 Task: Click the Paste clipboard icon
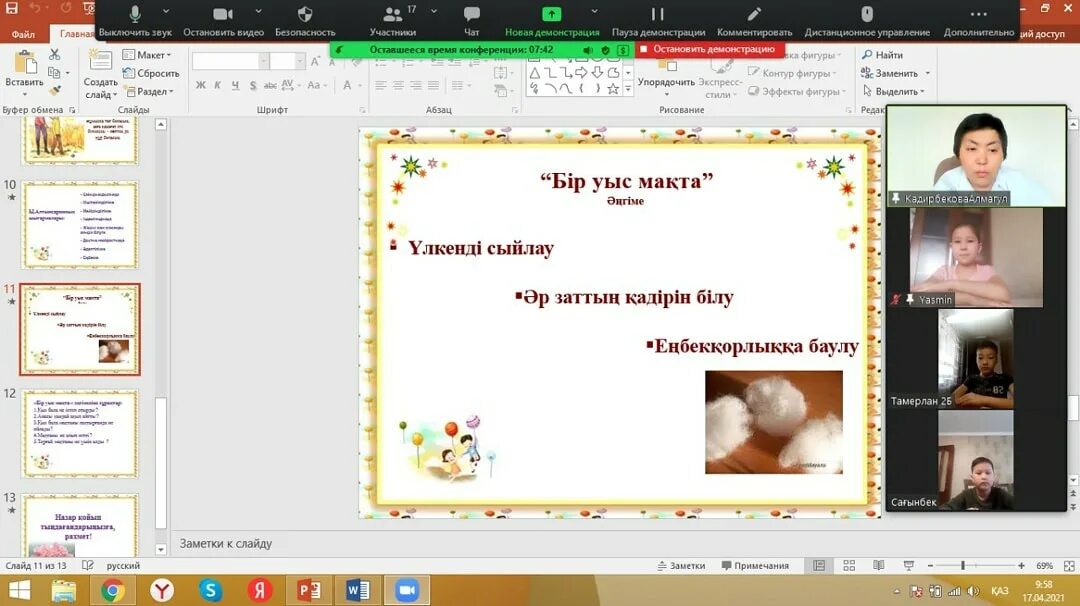(x=25, y=62)
